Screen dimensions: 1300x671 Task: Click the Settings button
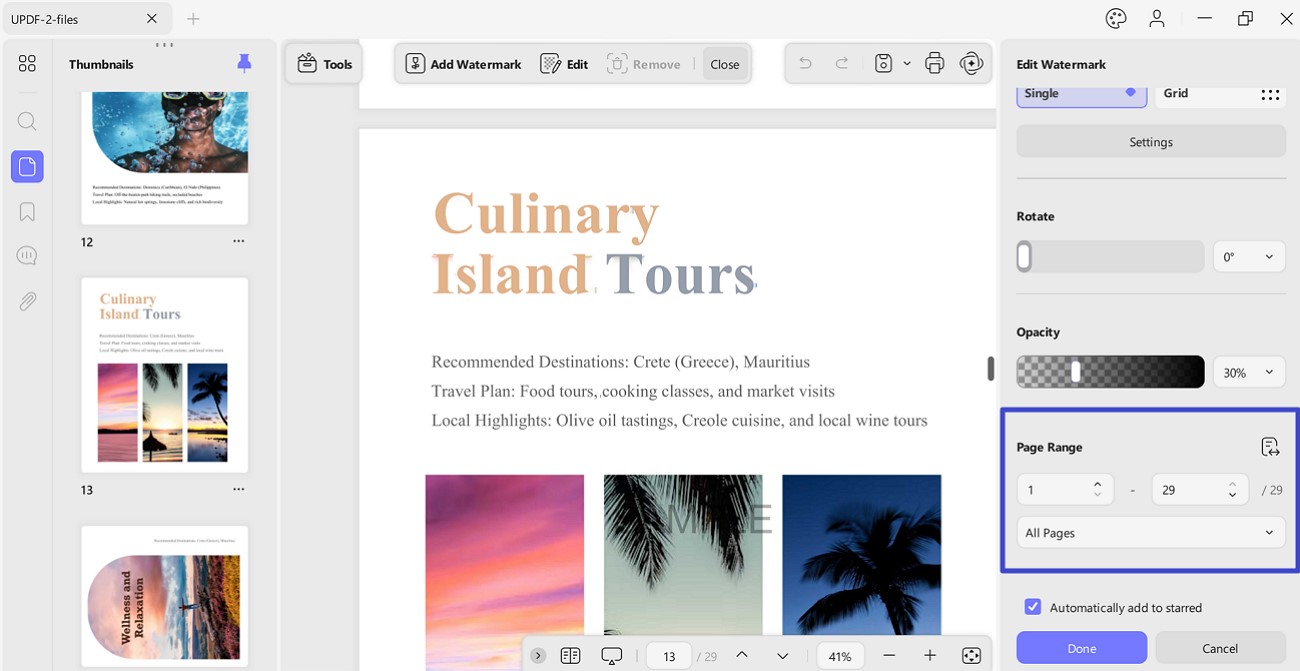pos(1151,142)
